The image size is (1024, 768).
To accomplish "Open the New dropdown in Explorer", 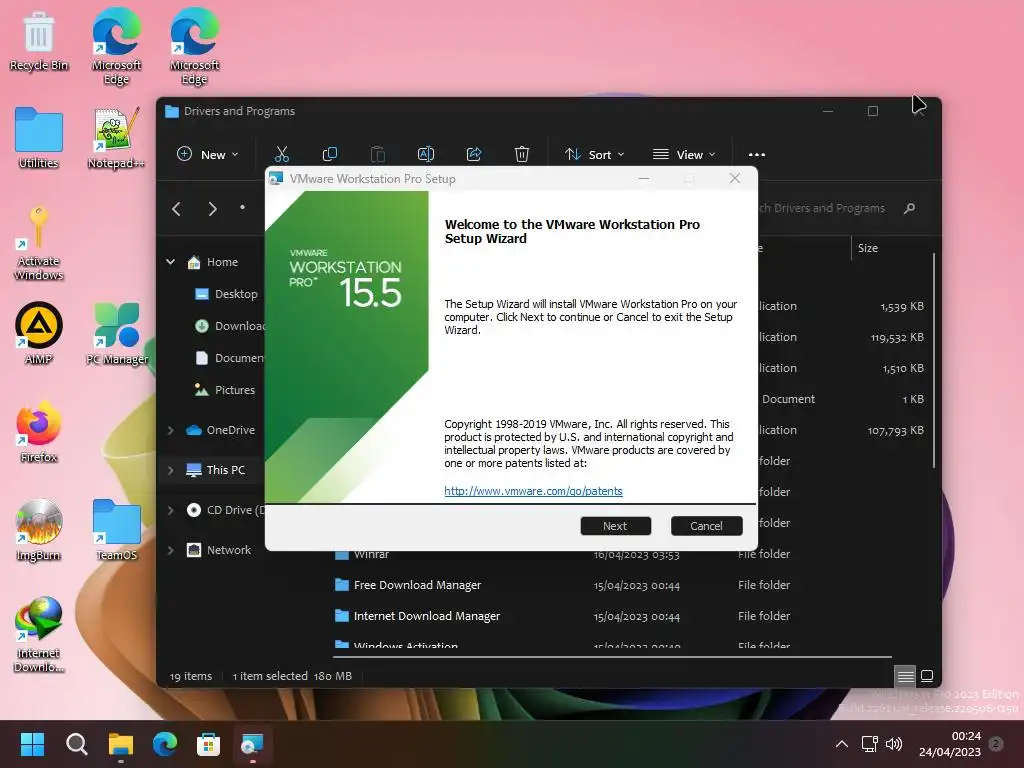I will pyautogui.click(x=208, y=155).
